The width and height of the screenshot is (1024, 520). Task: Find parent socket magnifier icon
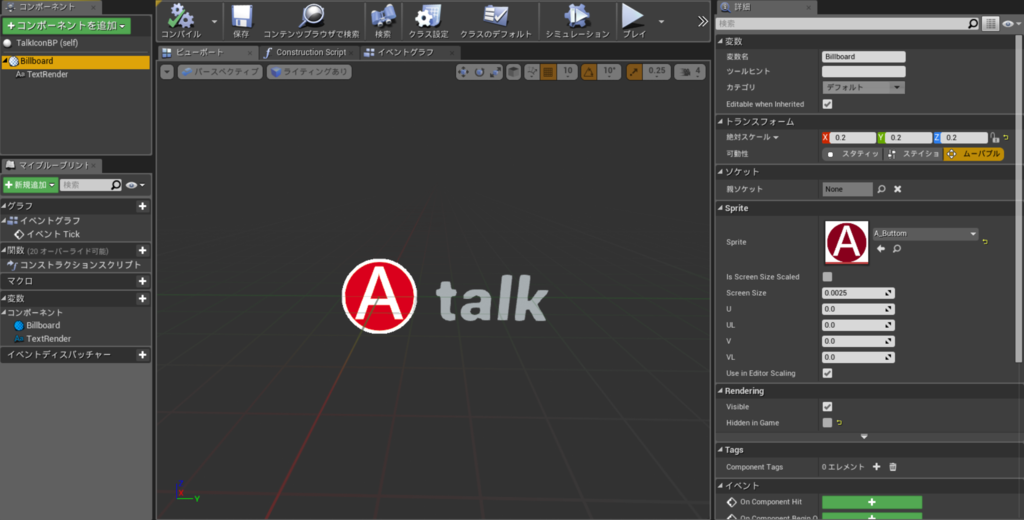[882, 189]
